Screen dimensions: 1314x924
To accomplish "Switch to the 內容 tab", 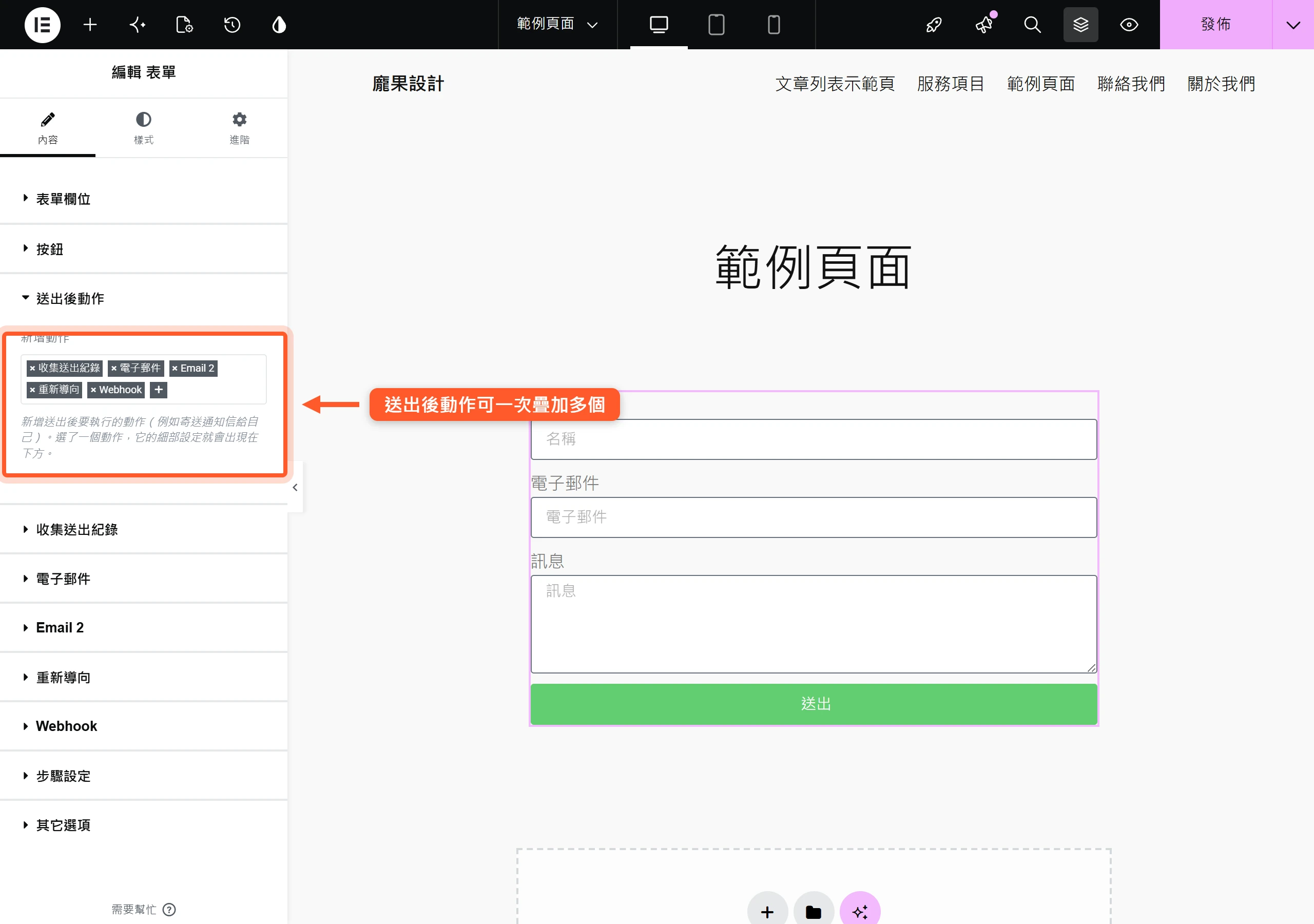I will click(48, 128).
